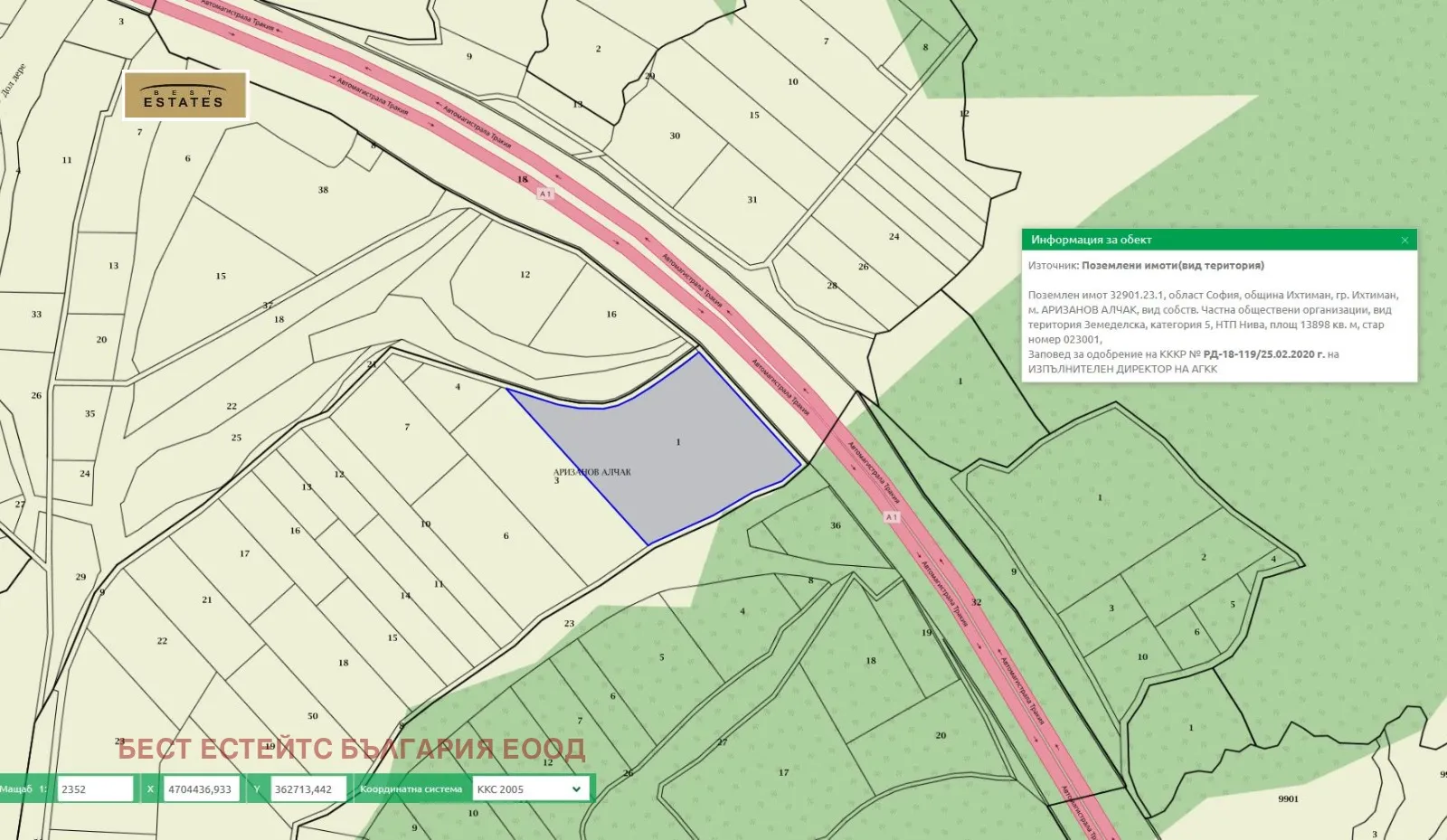1447x840 pixels.
Task: Select parcel 36 in the green area
Action: (x=836, y=525)
